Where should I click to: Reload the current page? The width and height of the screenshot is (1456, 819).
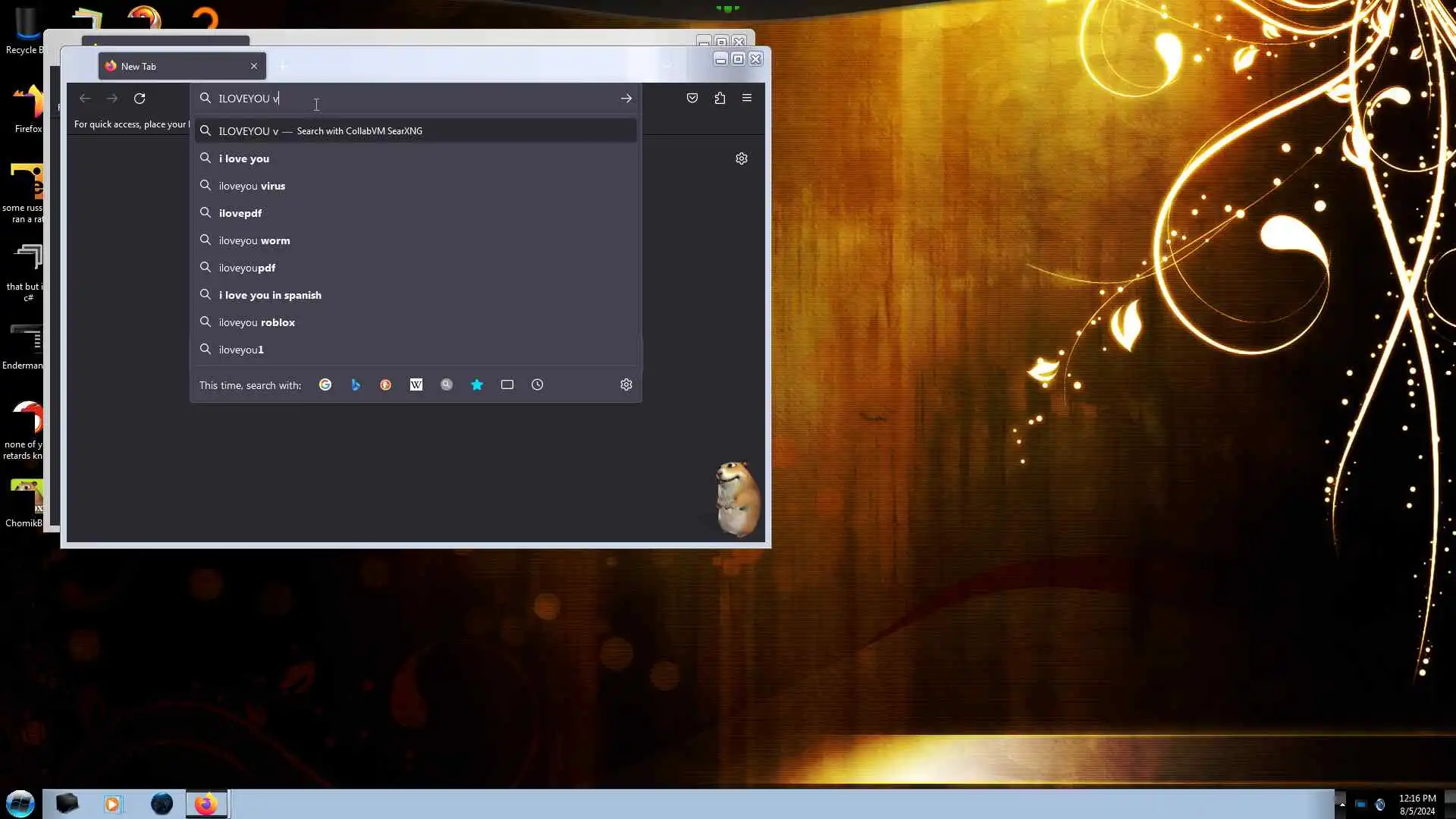[140, 99]
